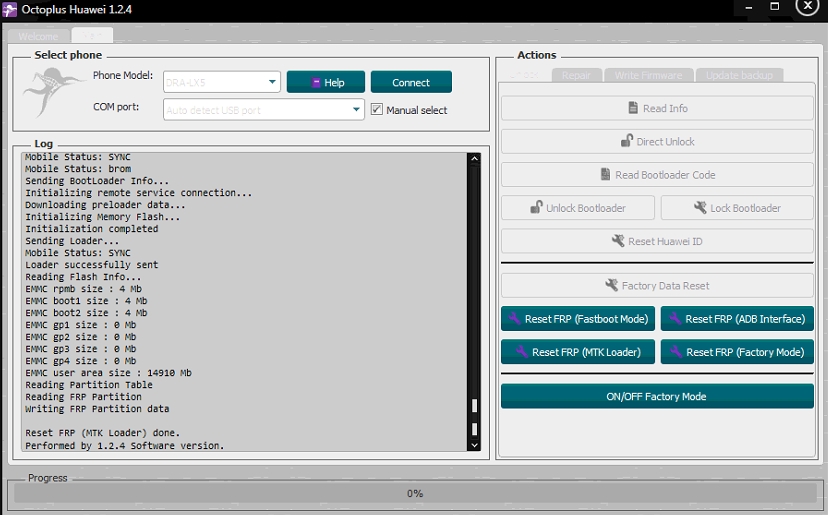The height and width of the screenshot is (515, 828).
Task: Select the highlighted tab next to Welcome
Action: (x=92, y=35)
